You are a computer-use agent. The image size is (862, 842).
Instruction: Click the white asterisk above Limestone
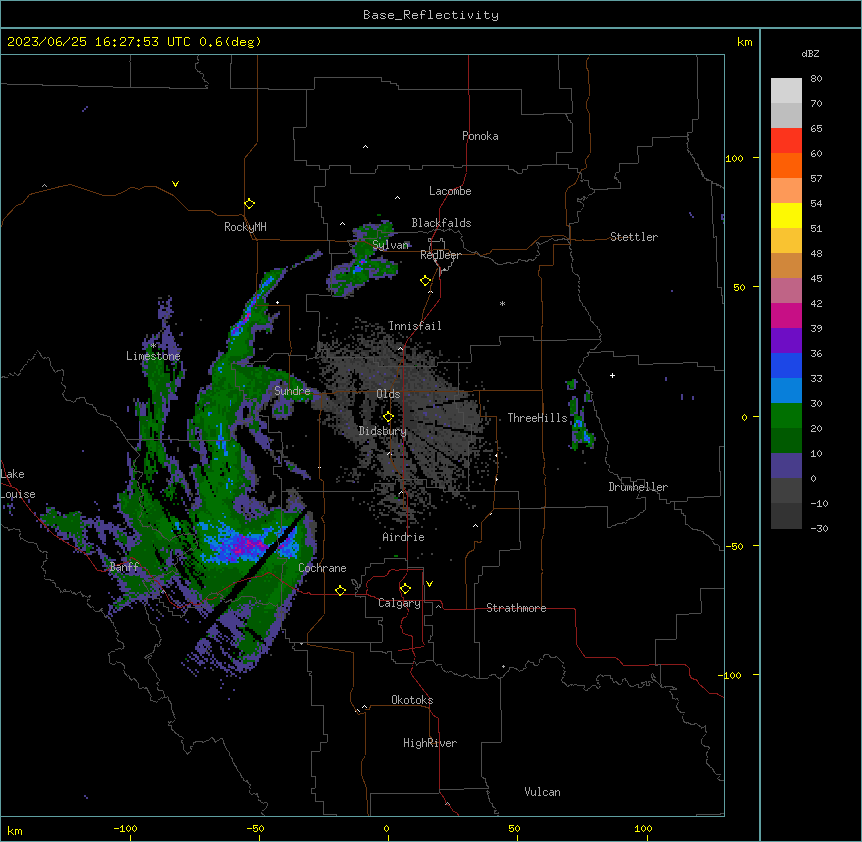(153, 346)
